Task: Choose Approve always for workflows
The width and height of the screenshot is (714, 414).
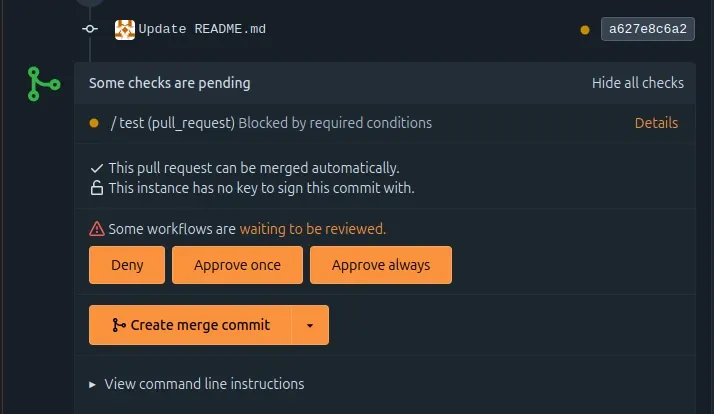Action: tap(380, 265)
